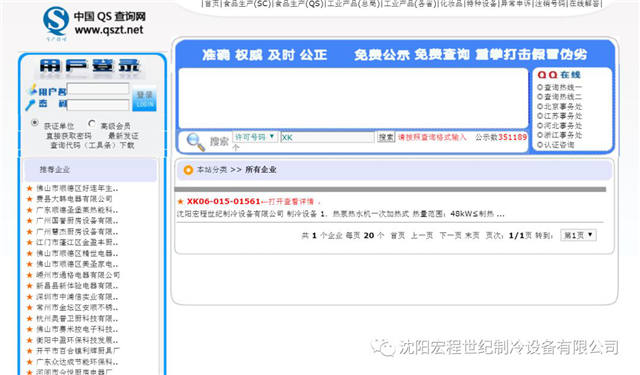This screenshot has width=640, height=375.
Task: Go to 上一页 in the pagination
Action: point(422,235)
